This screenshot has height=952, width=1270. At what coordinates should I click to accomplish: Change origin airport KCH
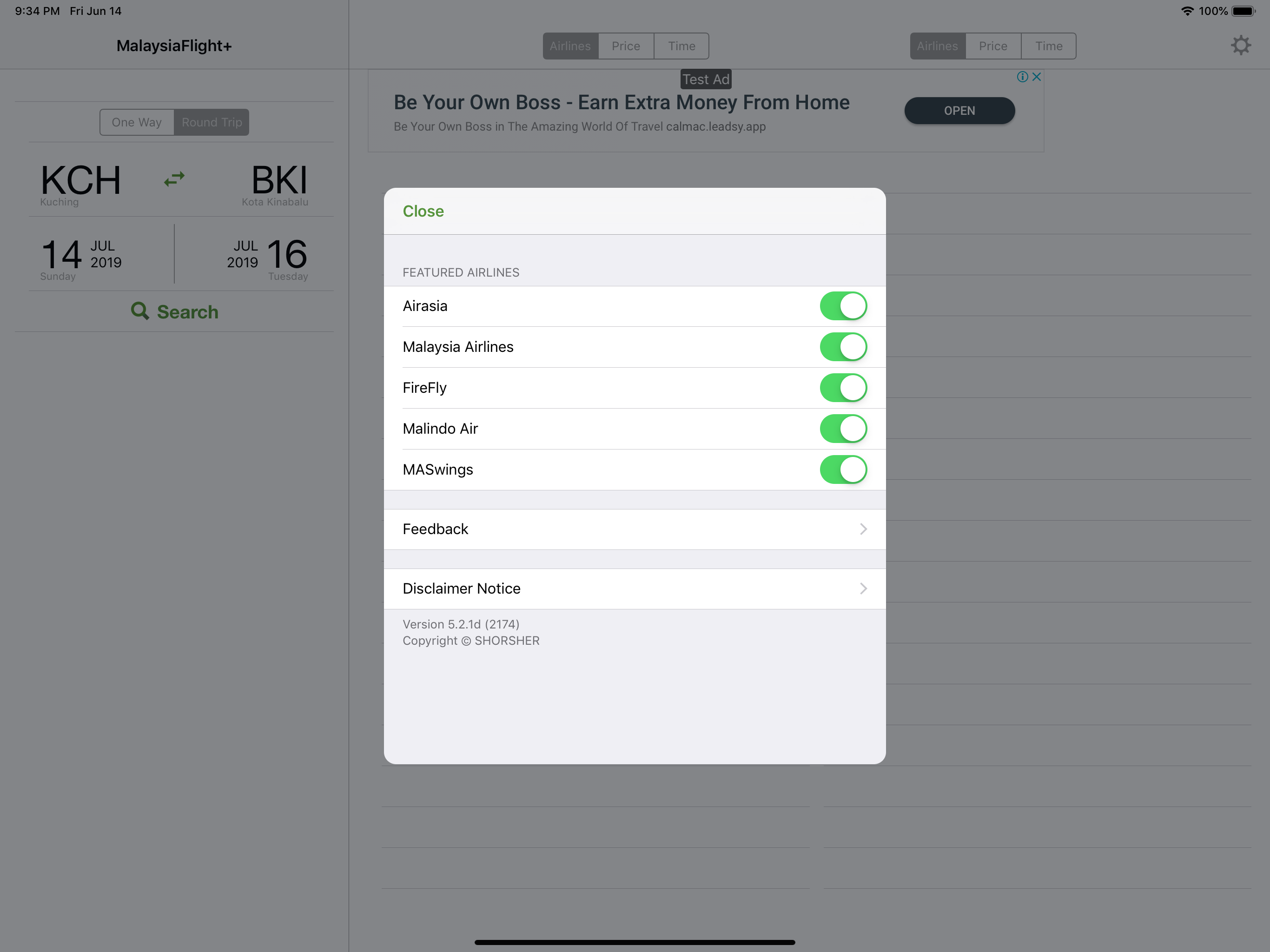[x=80, y=185]
